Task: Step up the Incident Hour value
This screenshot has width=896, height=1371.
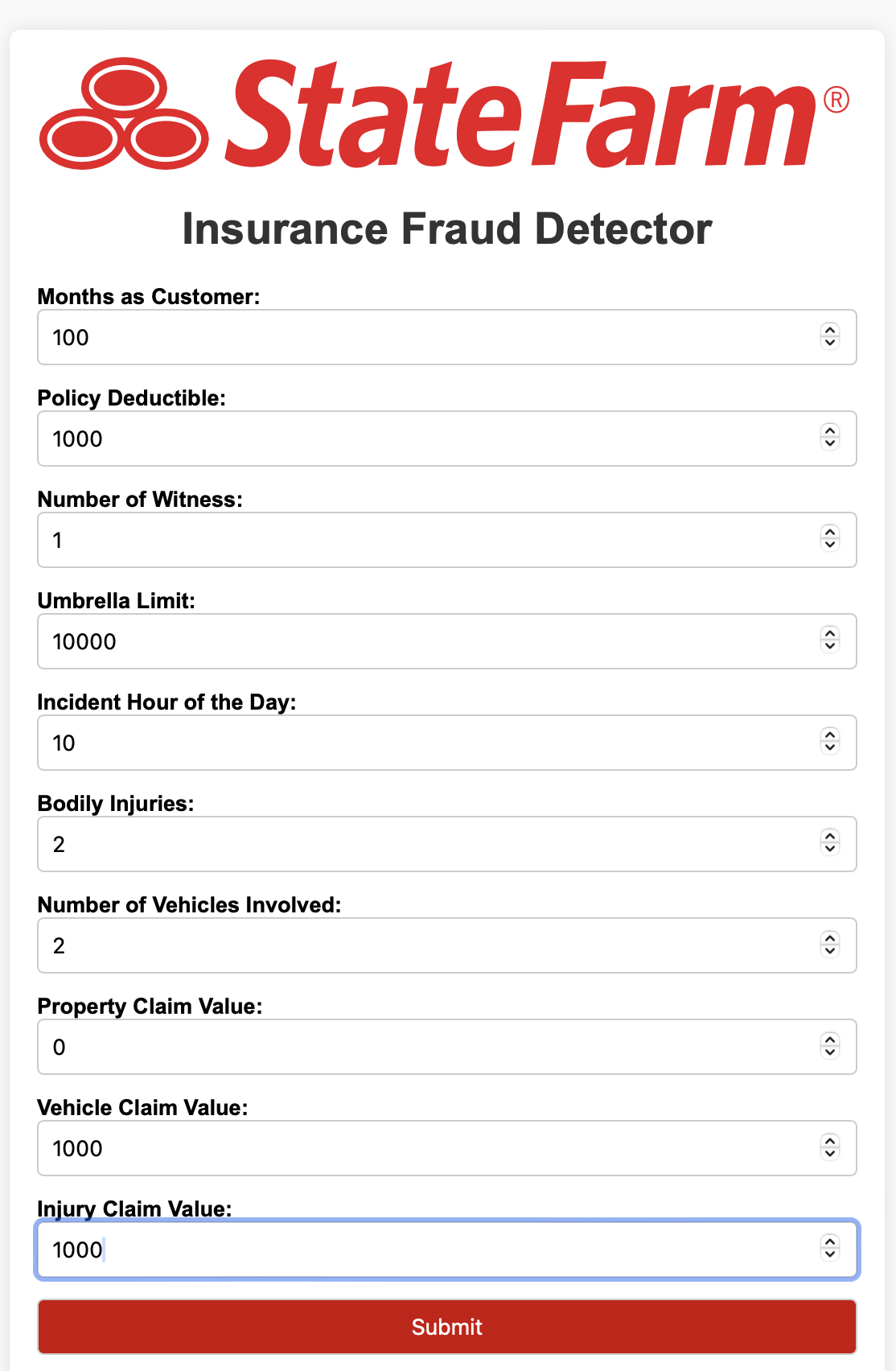Action: click(x=830, y=737)
